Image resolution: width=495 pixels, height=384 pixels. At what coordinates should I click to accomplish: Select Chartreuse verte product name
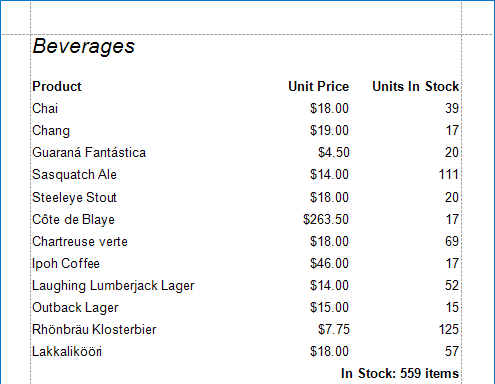80,241
